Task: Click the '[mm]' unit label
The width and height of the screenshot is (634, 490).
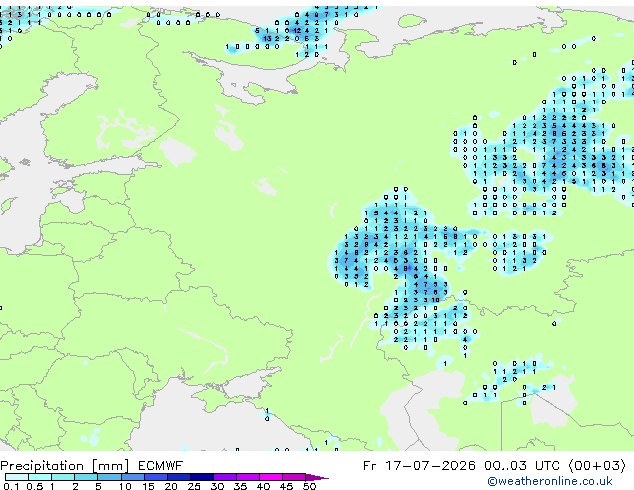Action: [111, 466]
